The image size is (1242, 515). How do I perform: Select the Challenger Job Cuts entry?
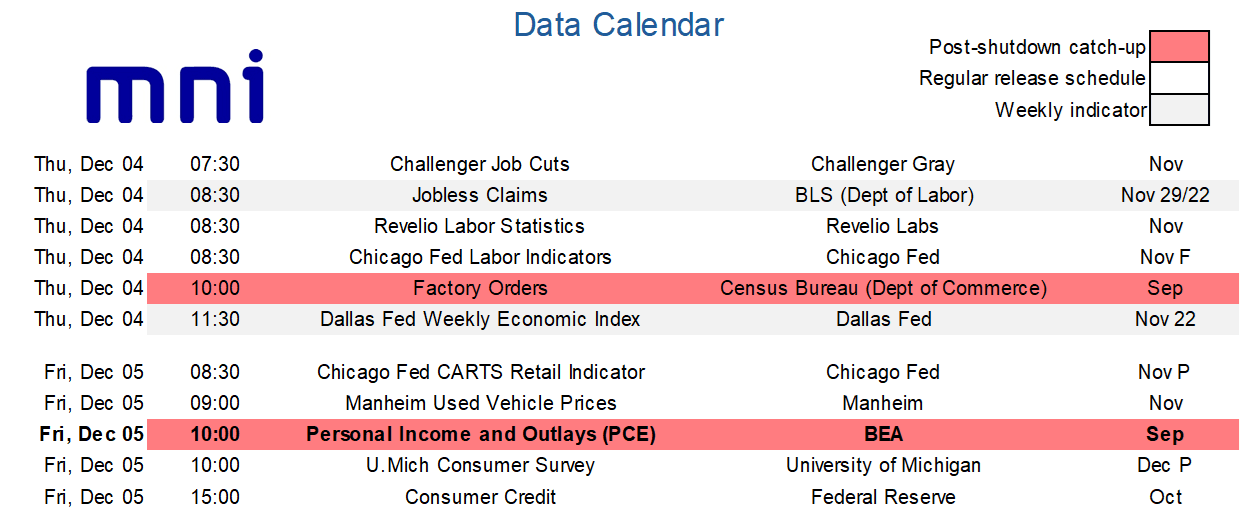(x=480, y=164)
